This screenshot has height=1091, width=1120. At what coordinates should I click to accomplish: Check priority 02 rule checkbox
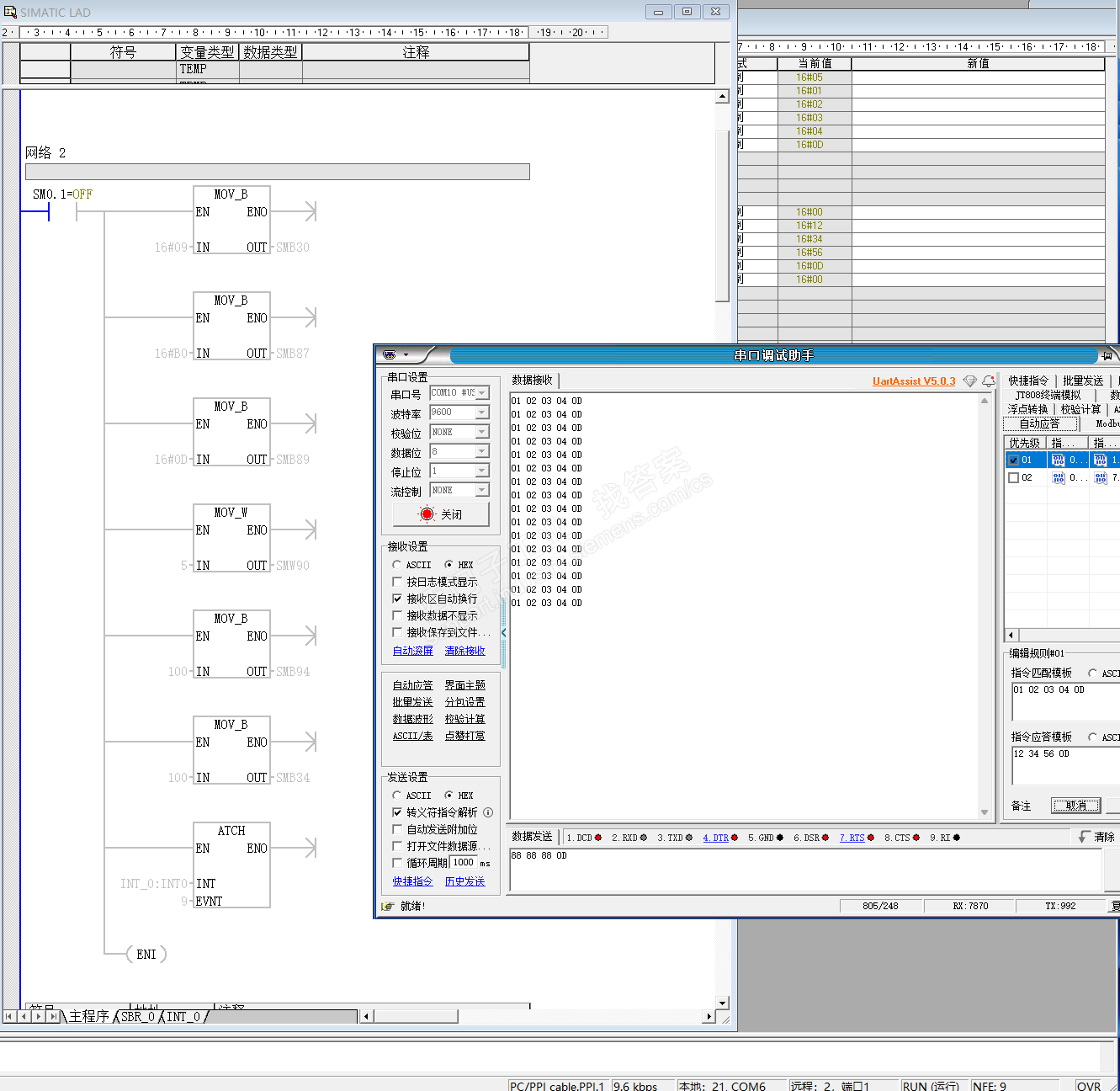coord(1014,477)
